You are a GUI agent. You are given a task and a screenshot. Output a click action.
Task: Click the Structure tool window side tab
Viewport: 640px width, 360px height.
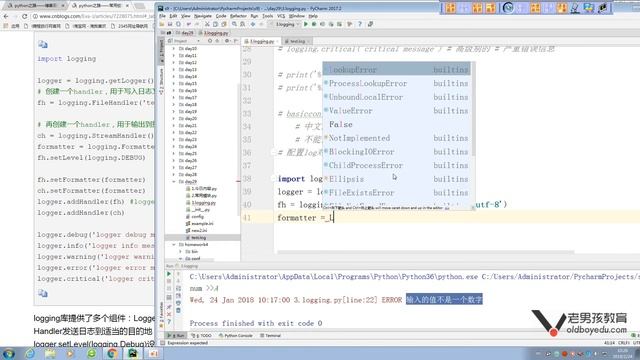click(x=161, y=82)
